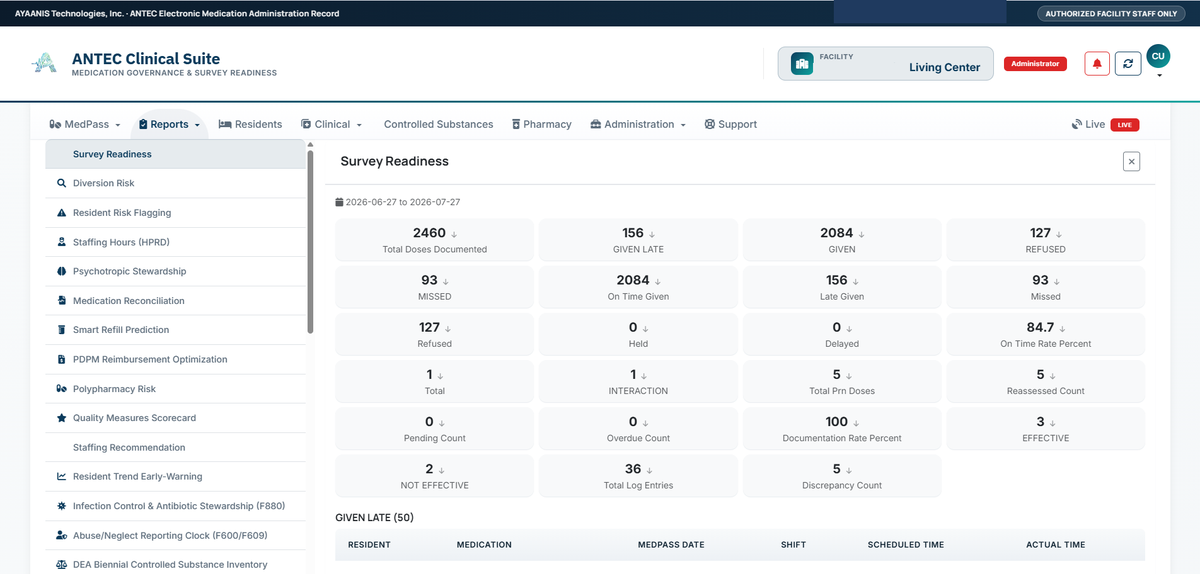Click the red Administrator badge
The image size is (1200, 574).
1035,63
